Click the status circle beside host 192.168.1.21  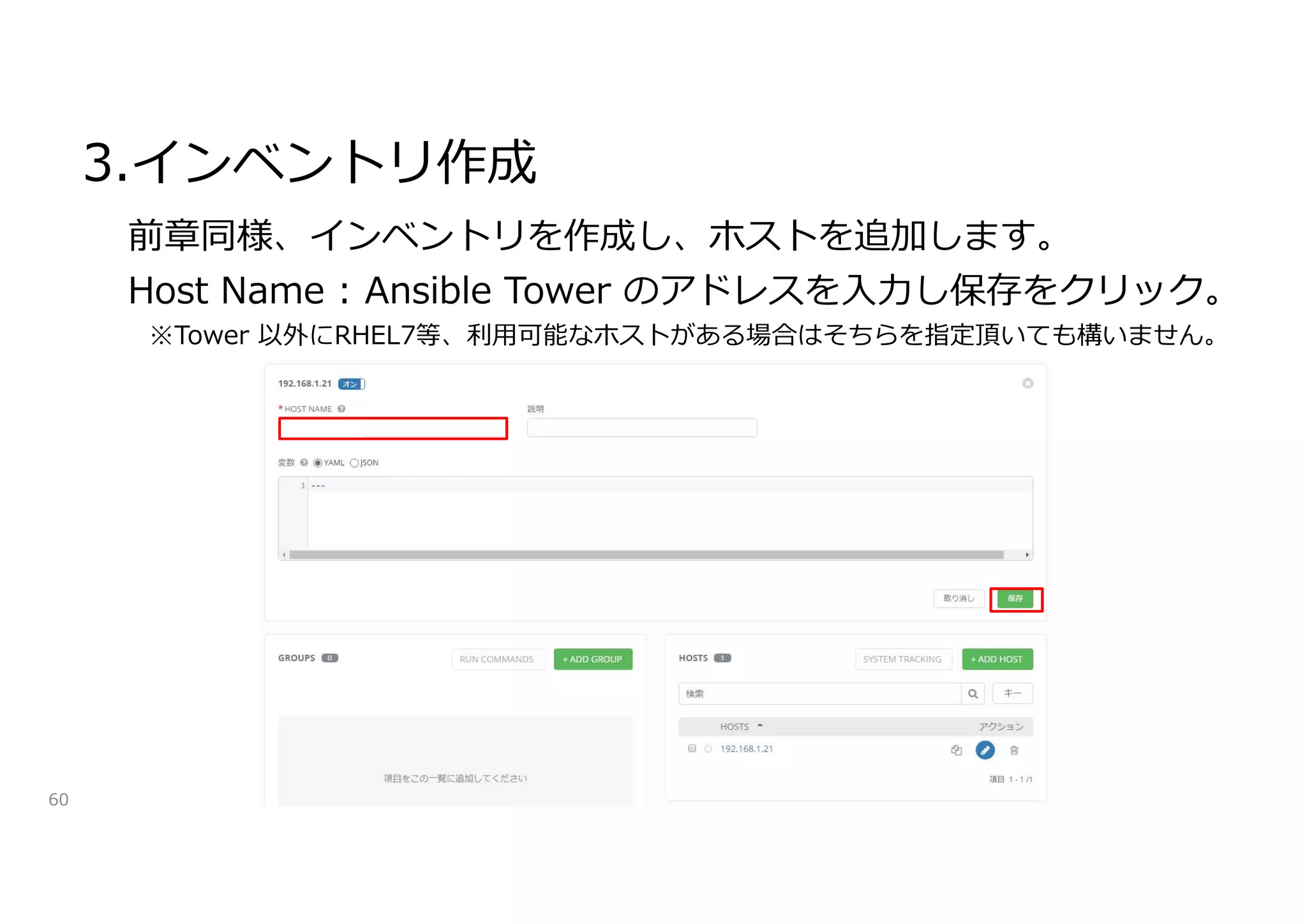(x=708, y=749)
